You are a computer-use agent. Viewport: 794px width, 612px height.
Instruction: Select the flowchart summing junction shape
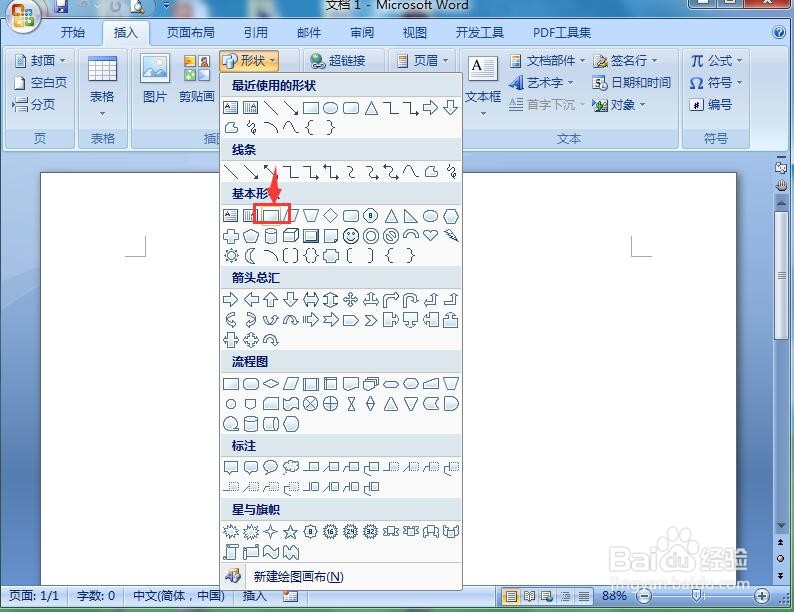[310, 404]
